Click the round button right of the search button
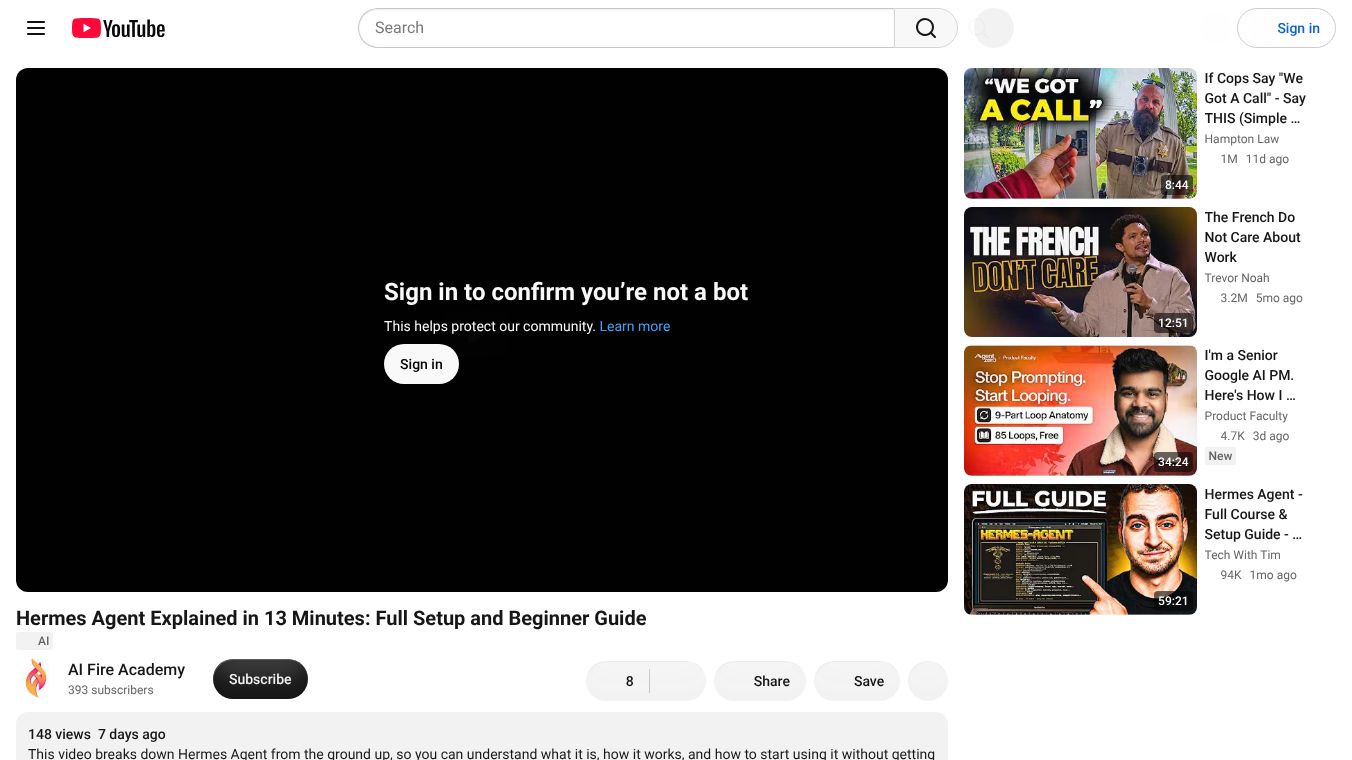The height and width of the screenshot is (760, 1352). 993,28
